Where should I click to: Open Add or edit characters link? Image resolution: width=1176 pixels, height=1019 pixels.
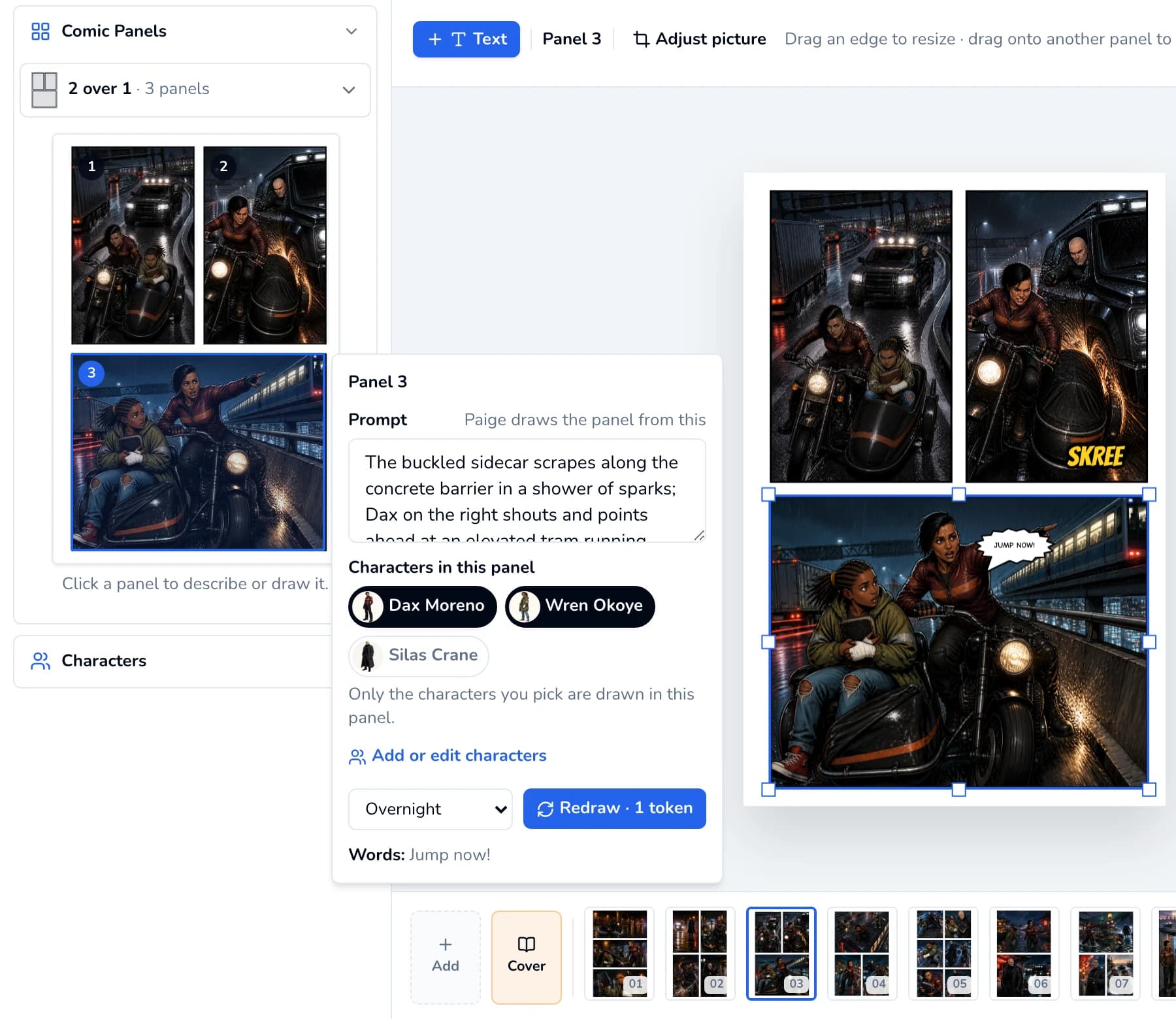click(x=448, y=756)
